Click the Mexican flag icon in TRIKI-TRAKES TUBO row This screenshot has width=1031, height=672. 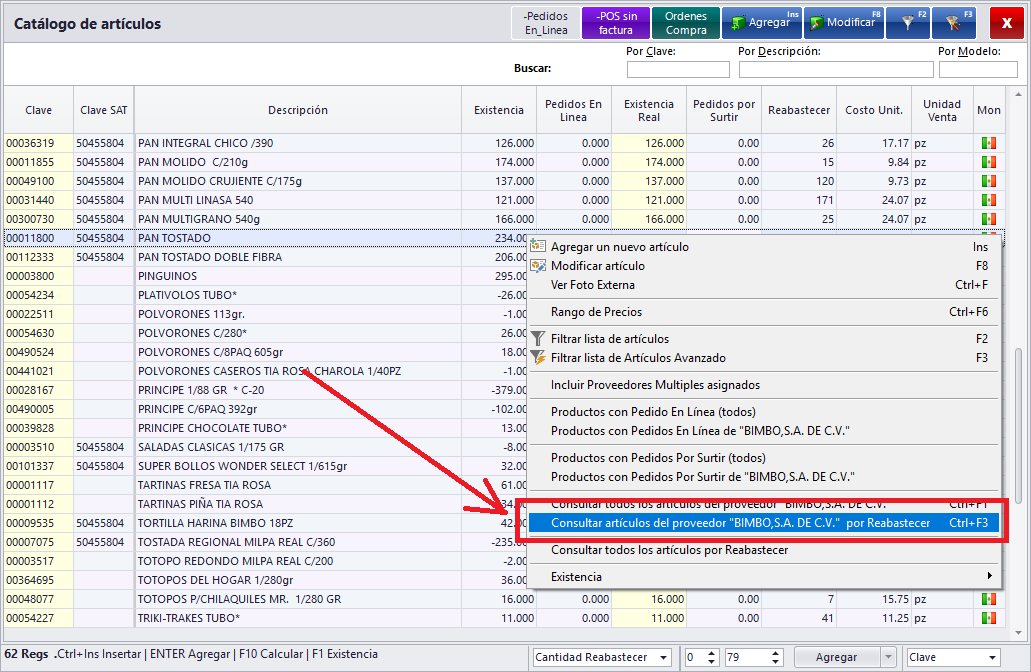point(989,618)
